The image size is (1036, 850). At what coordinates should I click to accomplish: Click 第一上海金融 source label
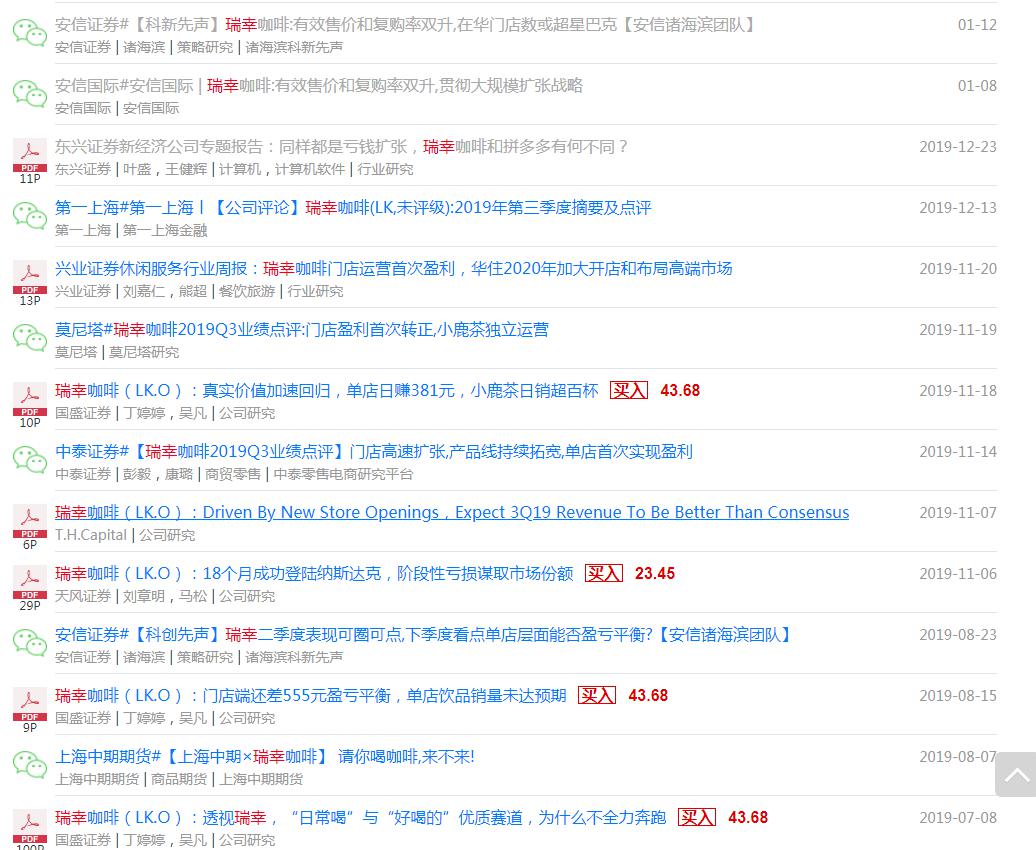(x=165, y=231)
